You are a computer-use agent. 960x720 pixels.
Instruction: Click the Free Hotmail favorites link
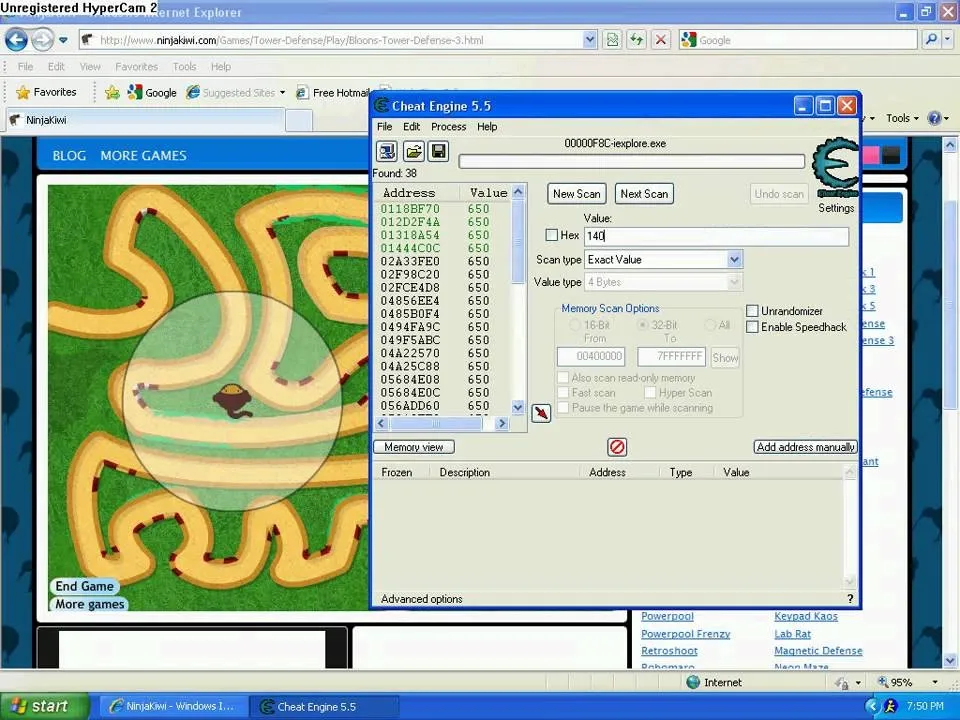[x=334, y=92]
